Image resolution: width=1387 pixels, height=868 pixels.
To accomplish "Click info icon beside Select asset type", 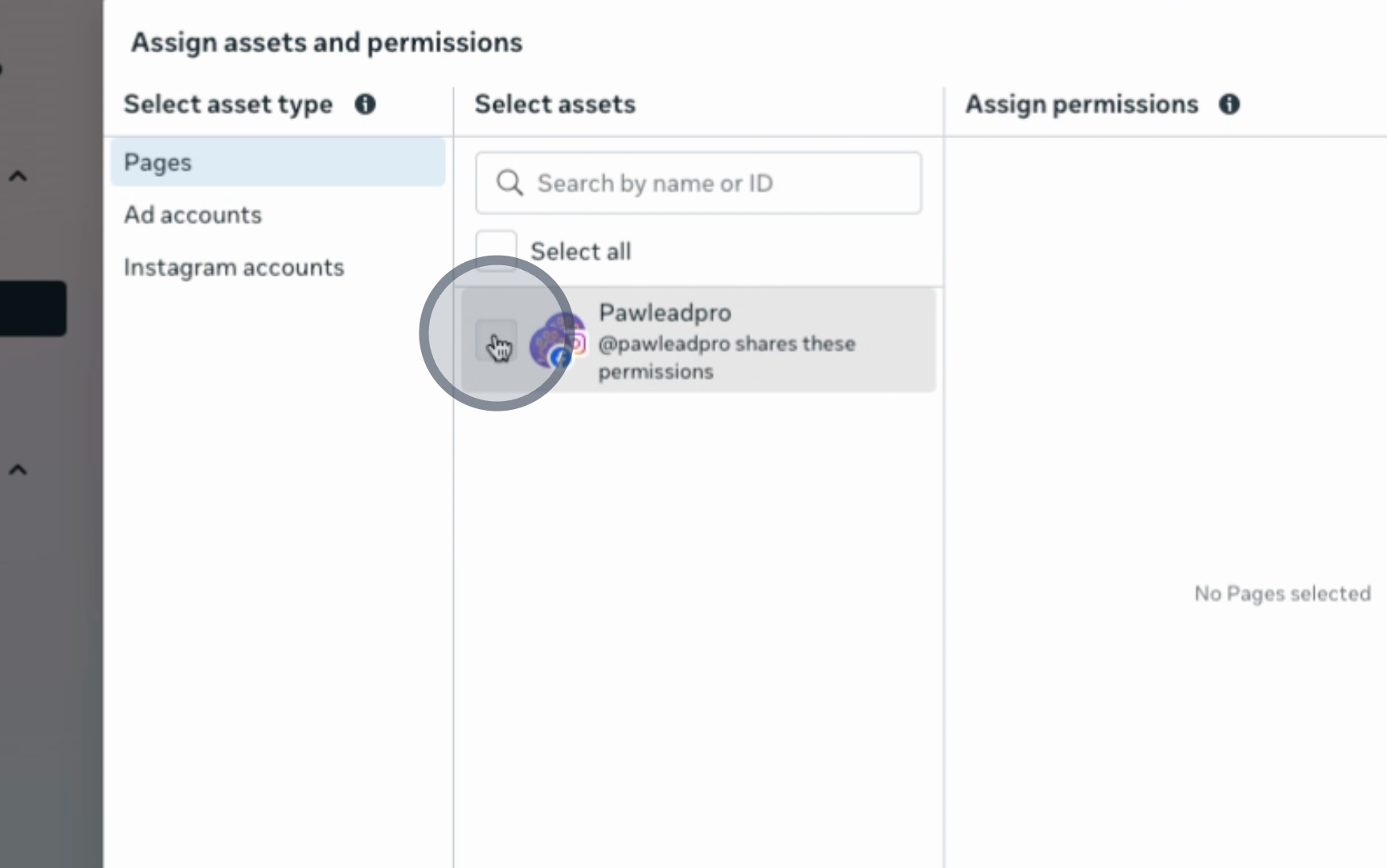I will [x=365, y=104].
